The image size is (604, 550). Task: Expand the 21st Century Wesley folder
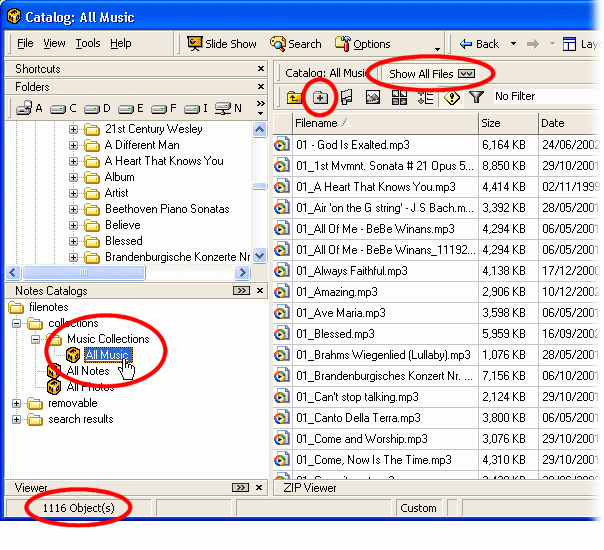pyautogui.click(x=73, y=129)
